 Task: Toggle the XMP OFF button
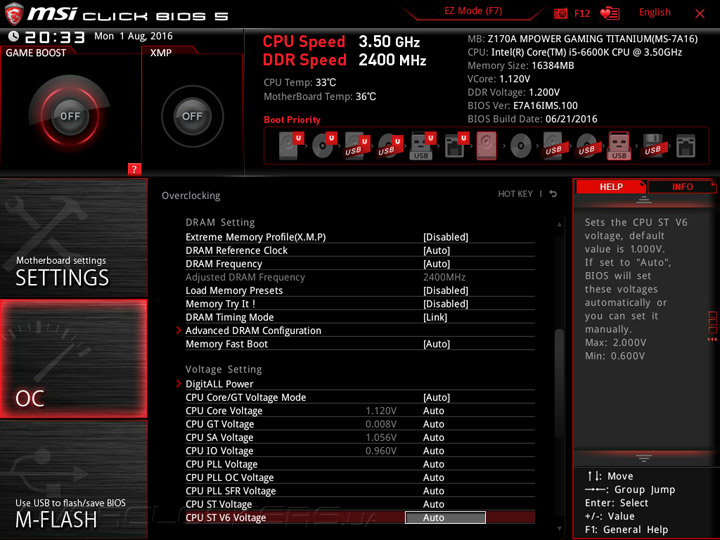(x=192, y=116)
